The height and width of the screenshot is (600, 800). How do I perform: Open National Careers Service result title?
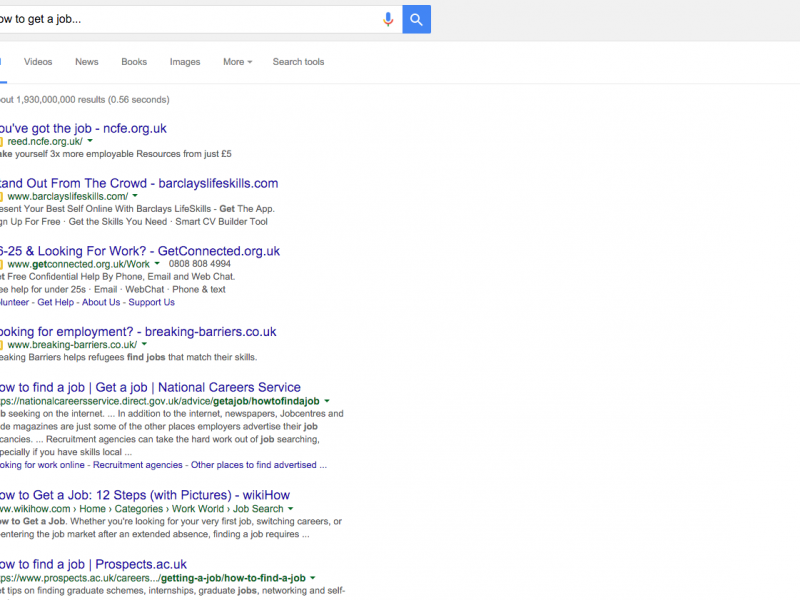[x=150, y=387]
